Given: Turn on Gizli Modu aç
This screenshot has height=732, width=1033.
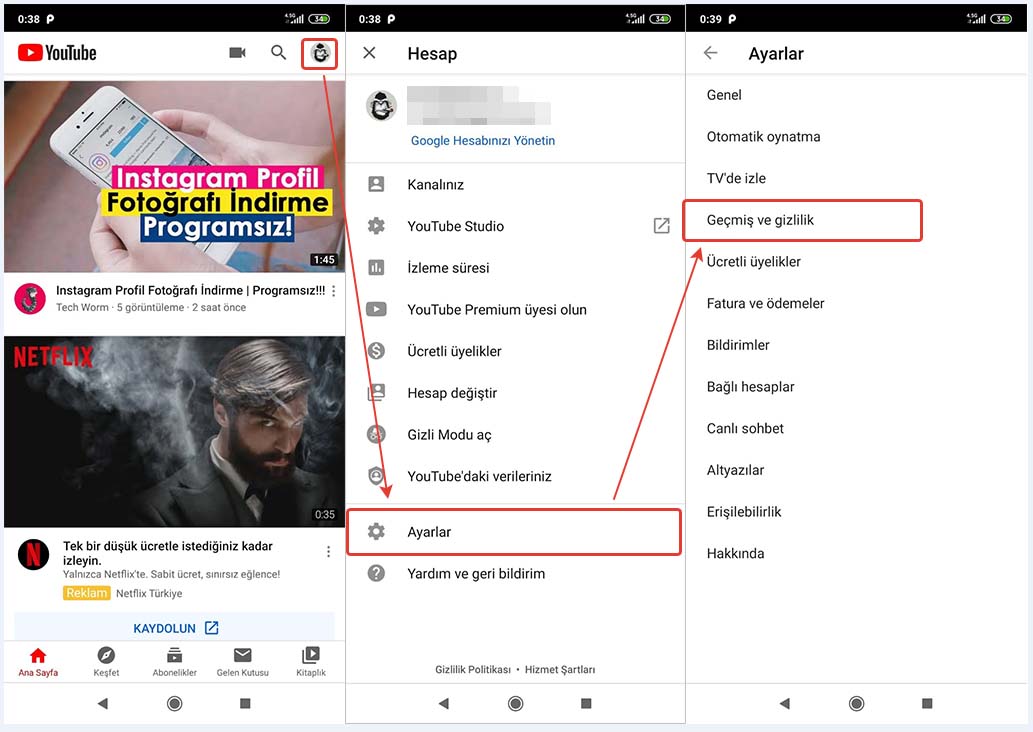Looking at the screenshot, I should (x=449, y=435).
